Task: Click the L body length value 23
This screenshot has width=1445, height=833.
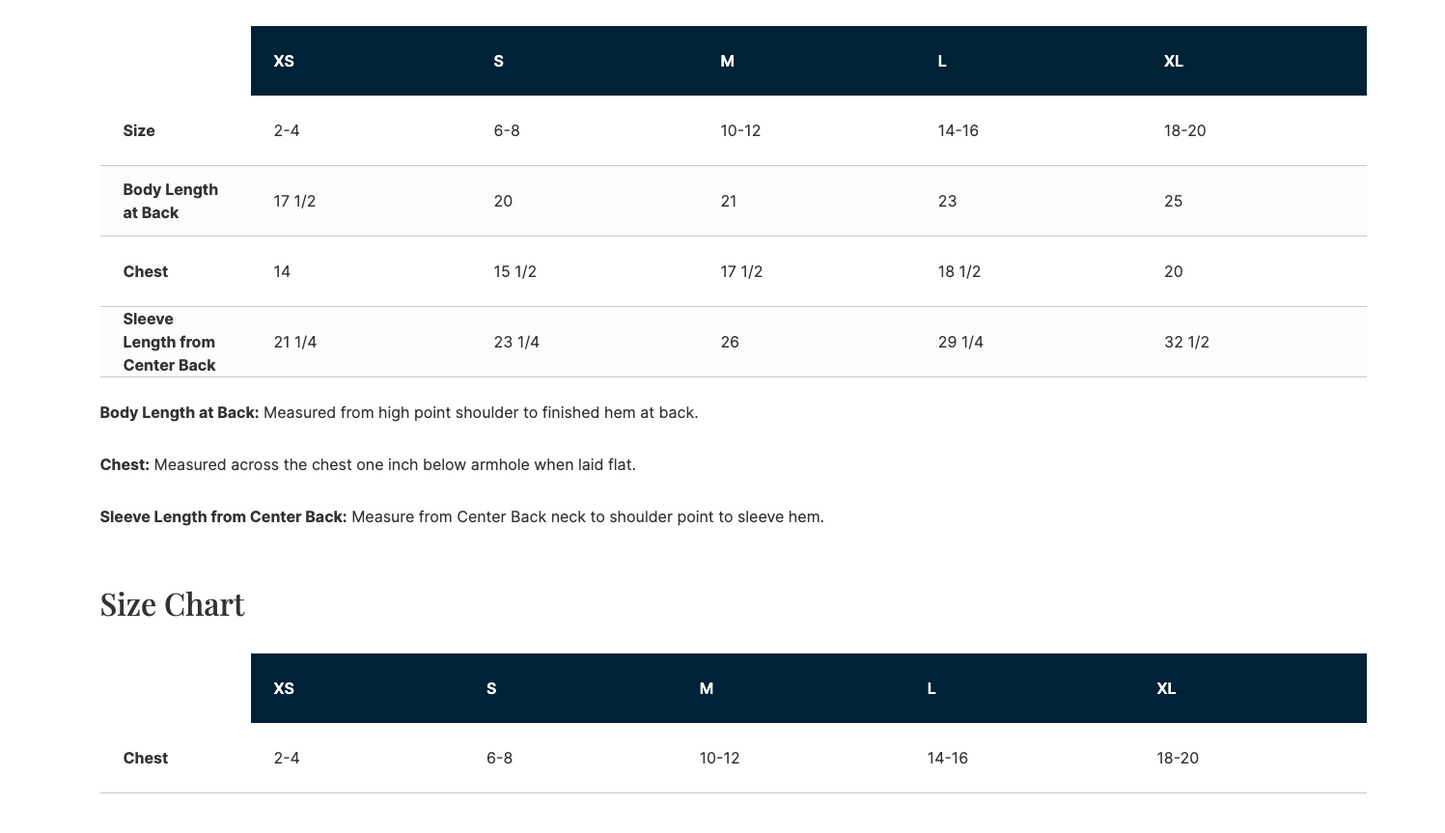Action: (x=947, y=201)
